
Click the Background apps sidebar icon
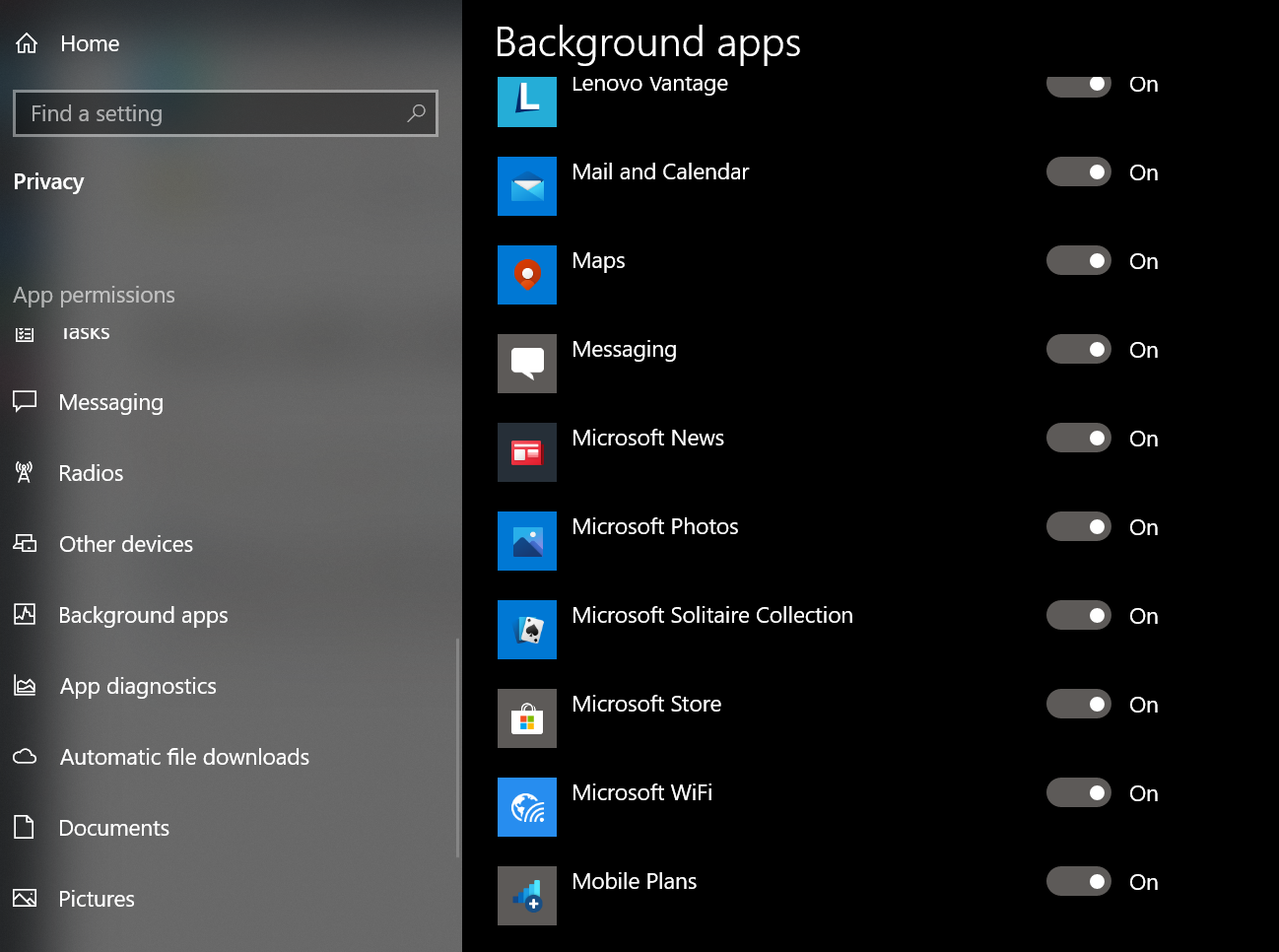(x=25, y=614)
